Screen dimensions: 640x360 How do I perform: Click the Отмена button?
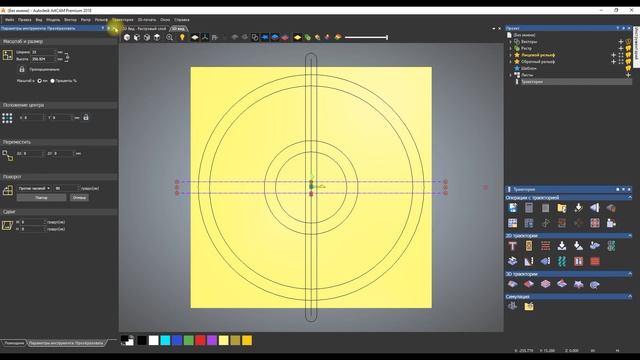[x=79, y=198]
